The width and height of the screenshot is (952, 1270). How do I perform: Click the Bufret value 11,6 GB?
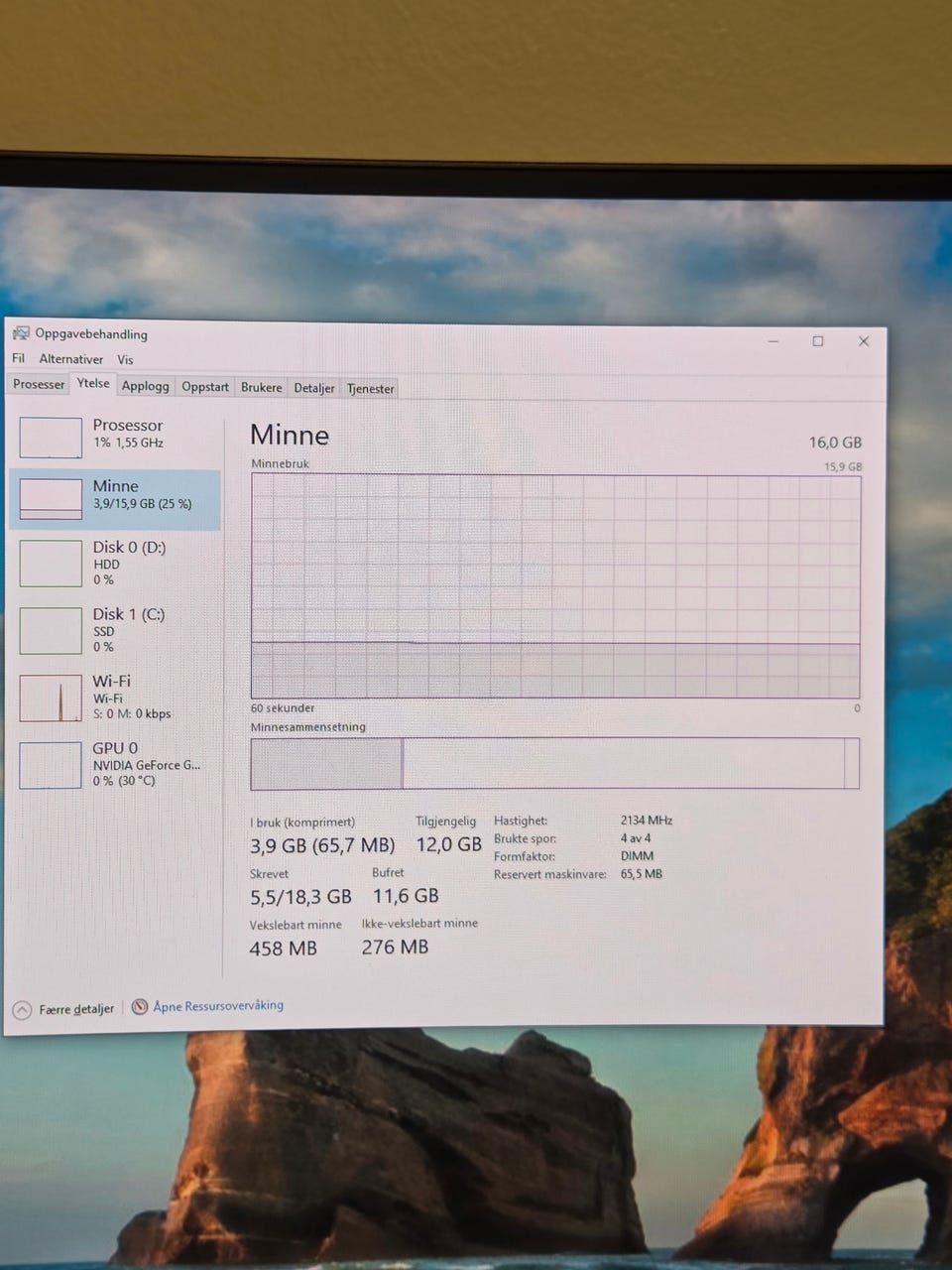406,896
